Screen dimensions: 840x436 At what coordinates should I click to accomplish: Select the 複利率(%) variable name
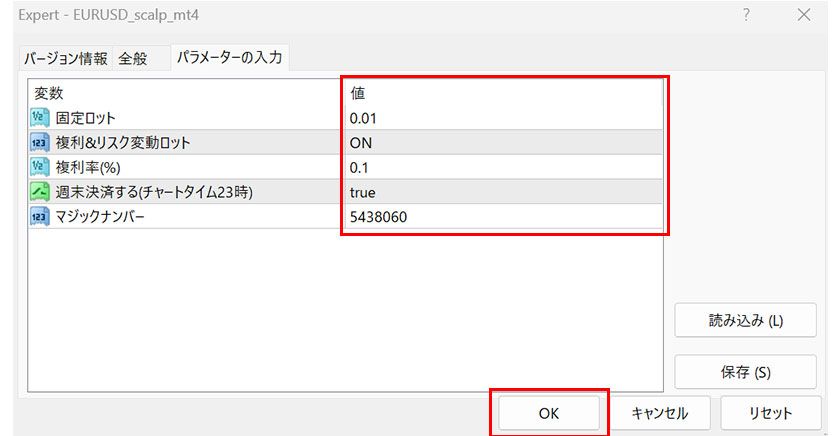pos(88,167)
